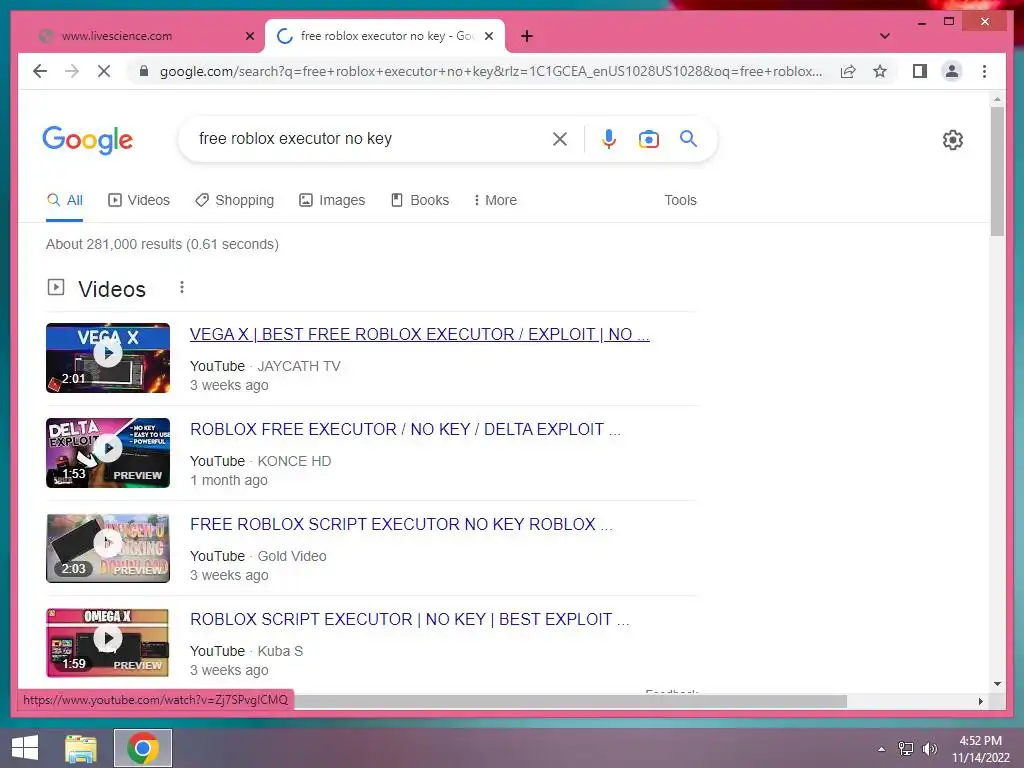1024x768 pixels.
Task: Close the www.livescience.com tab
Action: (x=249, y=36)
